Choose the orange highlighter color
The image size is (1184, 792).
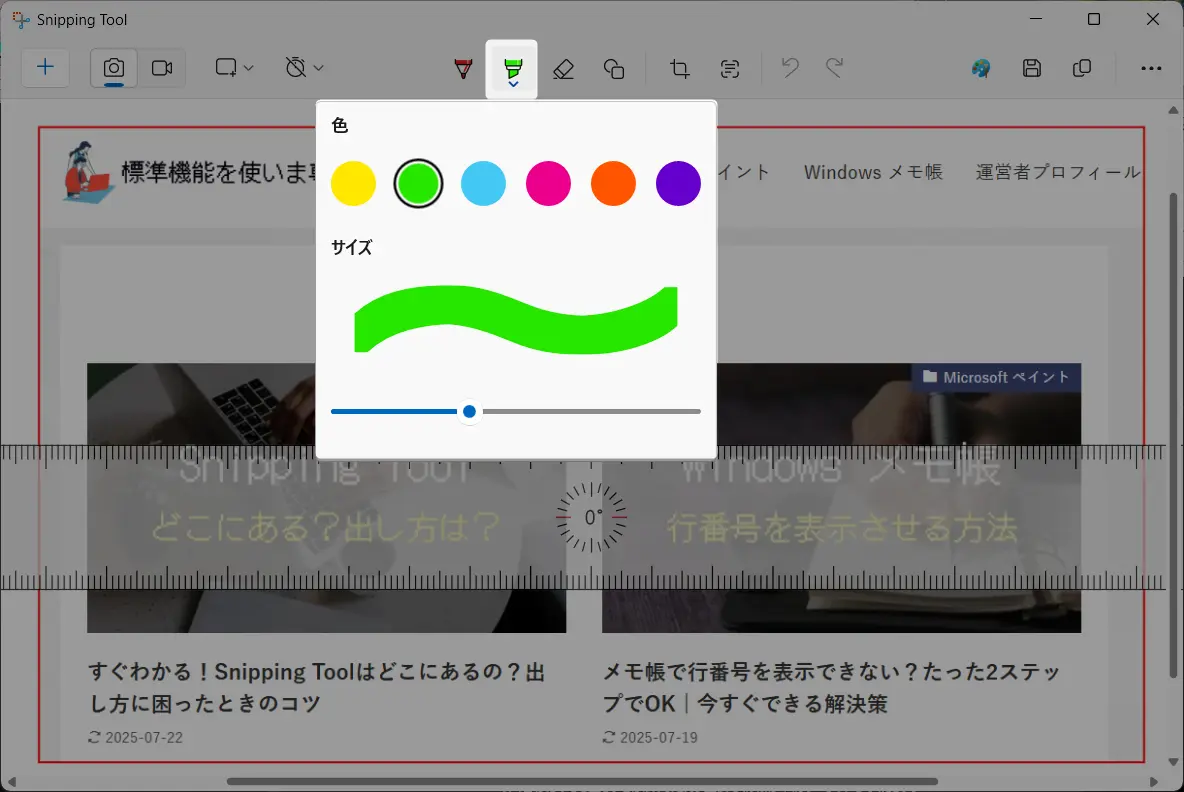click(613, 183)
